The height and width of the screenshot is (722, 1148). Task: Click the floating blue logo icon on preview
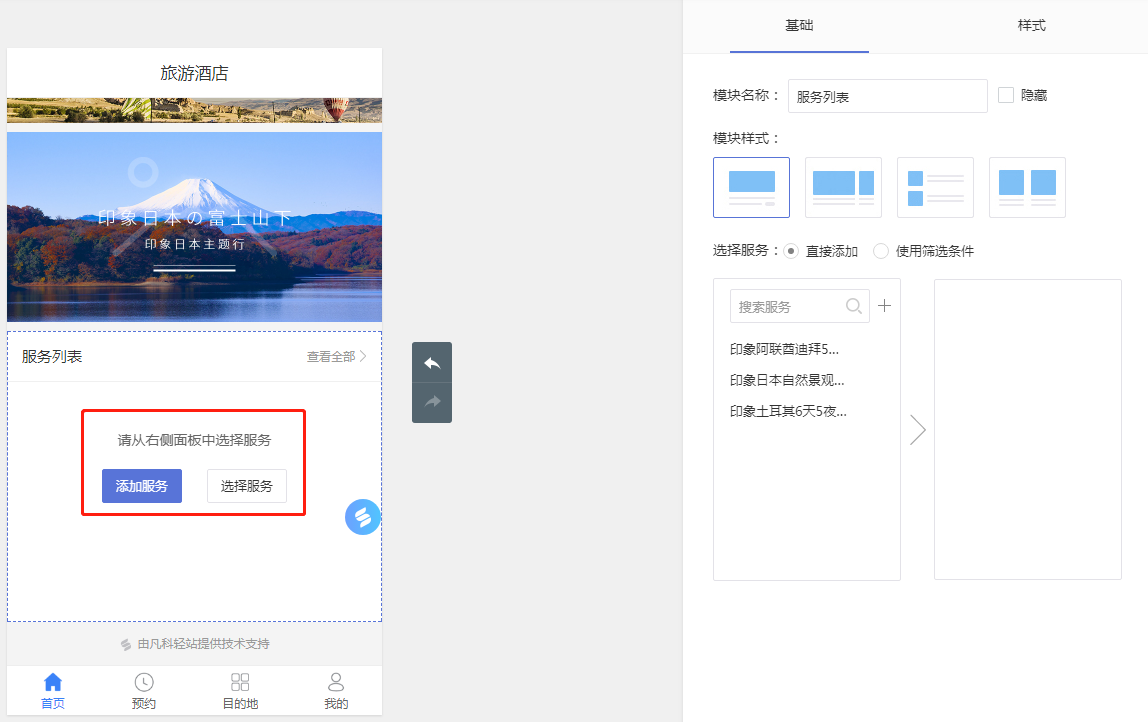(362, 516)
